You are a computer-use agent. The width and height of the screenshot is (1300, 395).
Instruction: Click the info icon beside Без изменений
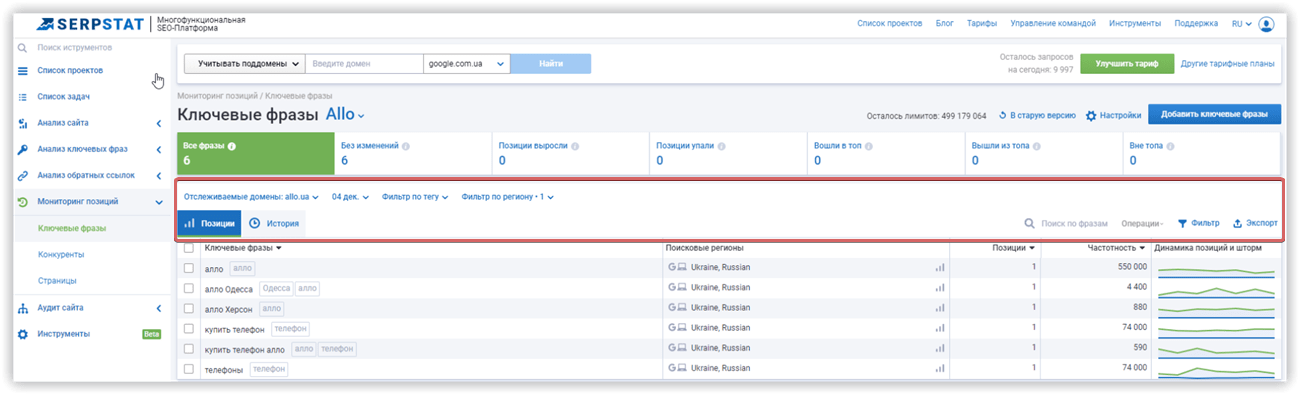[x=406, y=146]
